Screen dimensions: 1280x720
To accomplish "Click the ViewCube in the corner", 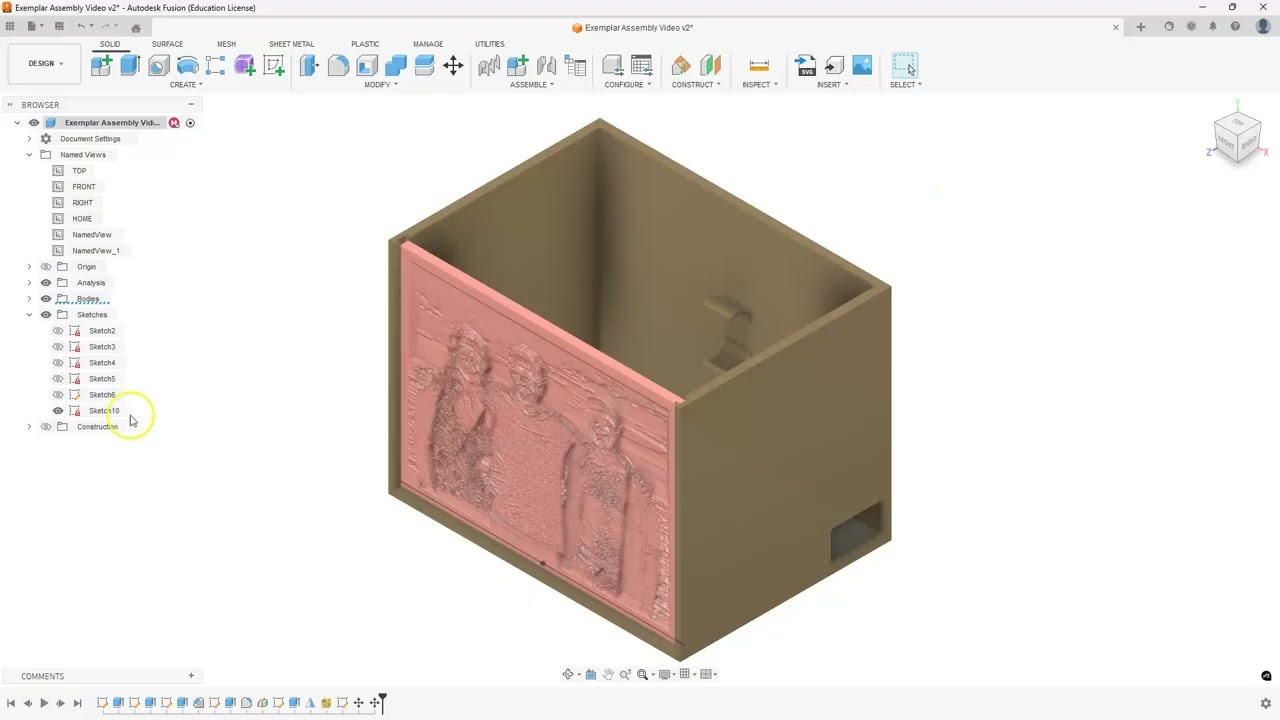I will pyautogui.click(x=1238, y=137).
